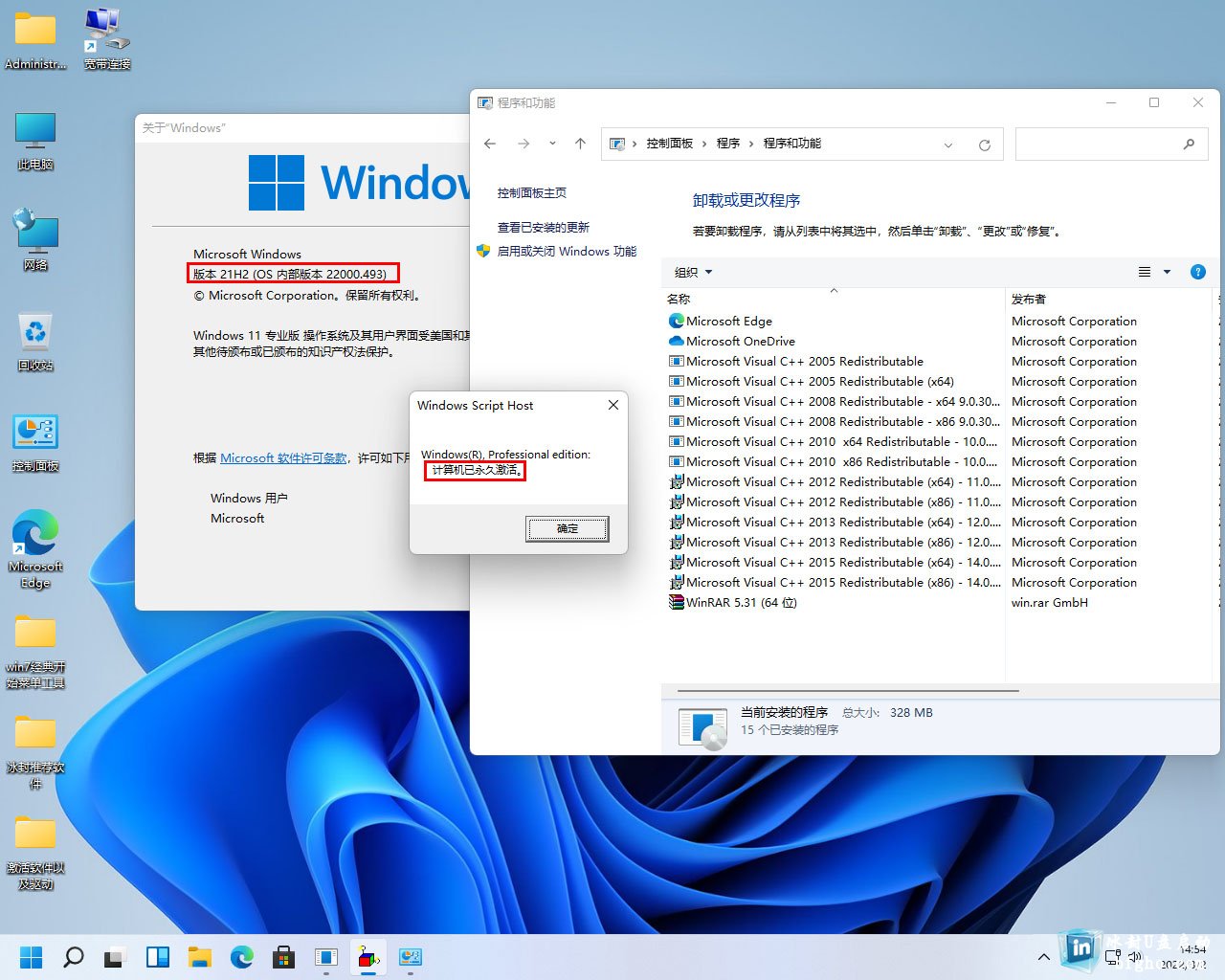
Task: Open the 此电脑 desktop icon
Action: [35, 141]
